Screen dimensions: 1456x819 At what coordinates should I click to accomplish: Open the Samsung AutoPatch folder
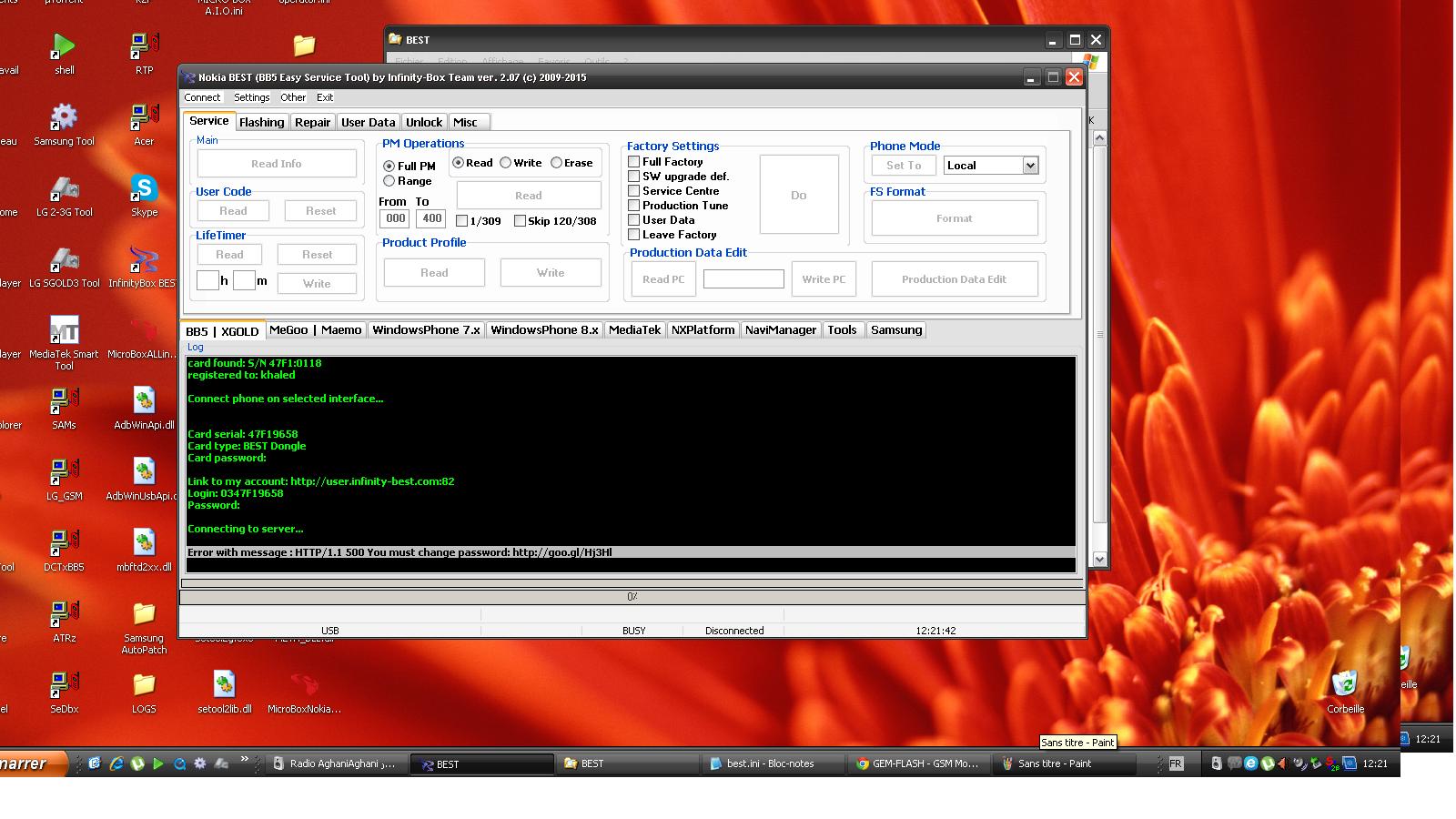[x=144, y=626]
